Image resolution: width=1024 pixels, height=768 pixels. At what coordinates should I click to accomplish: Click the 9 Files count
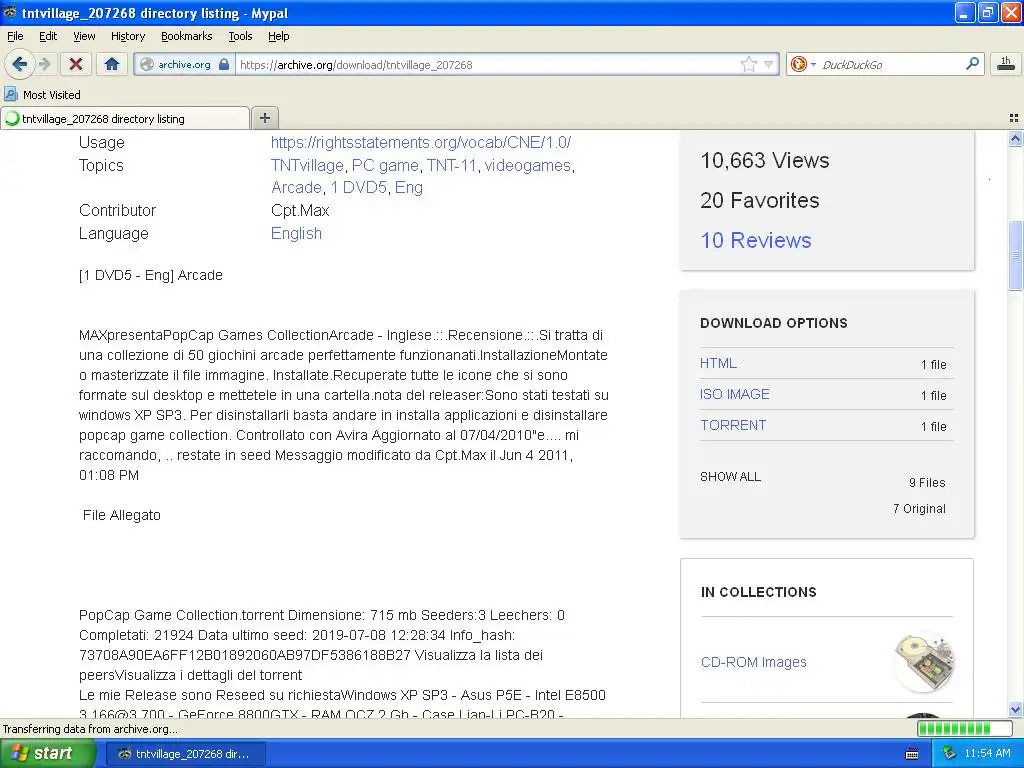point(927,483)
